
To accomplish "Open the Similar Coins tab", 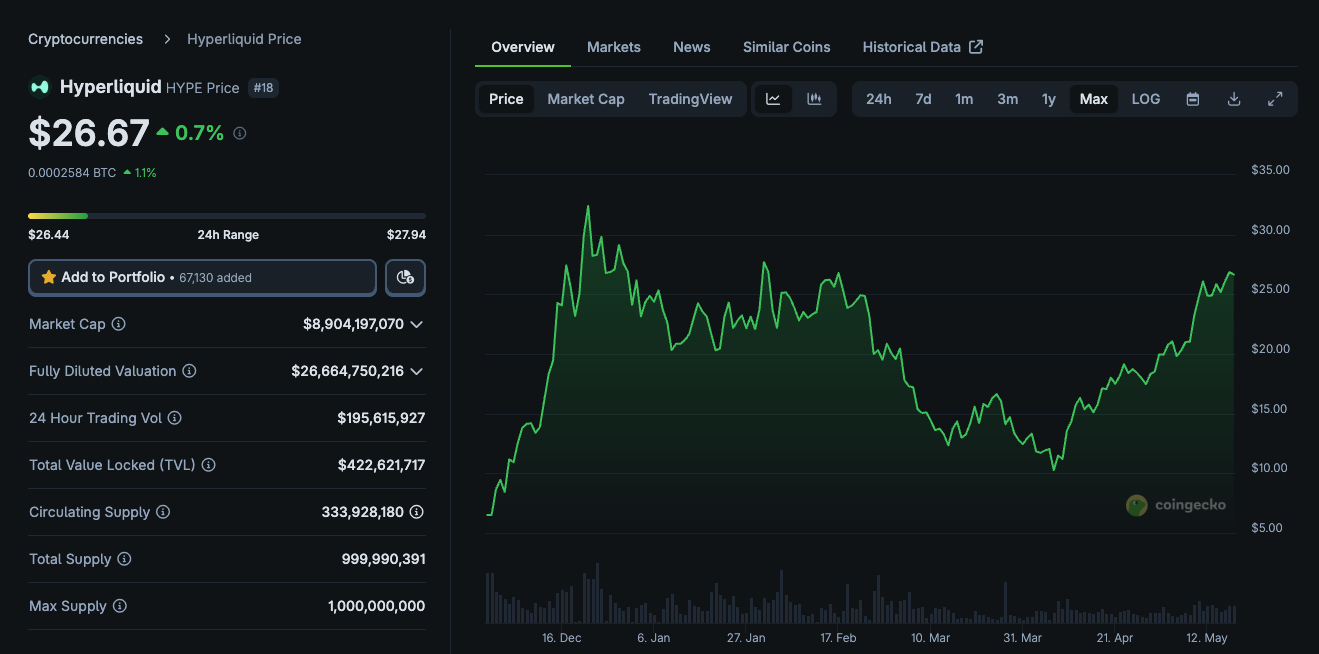I will (787, 47).
